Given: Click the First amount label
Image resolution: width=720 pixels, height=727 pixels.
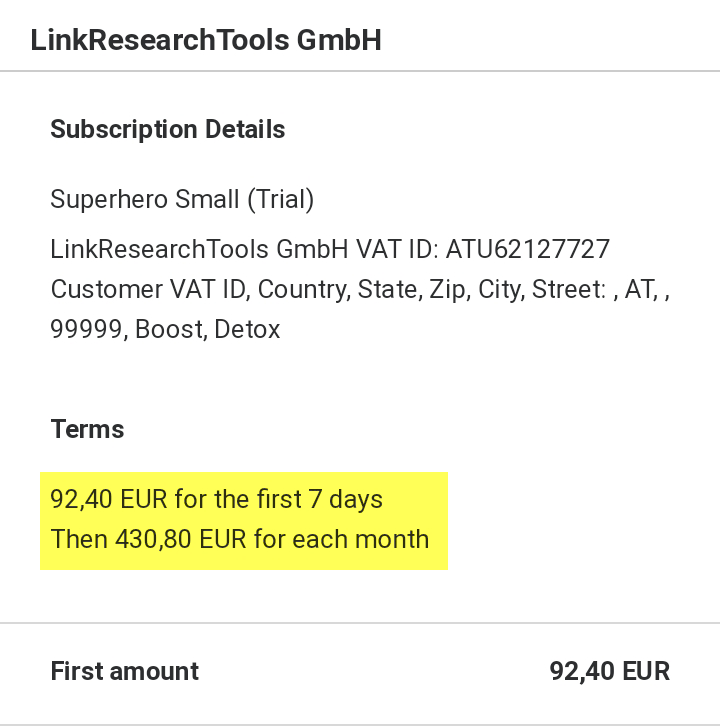Looking at the screenshot, I should point(125,671).
